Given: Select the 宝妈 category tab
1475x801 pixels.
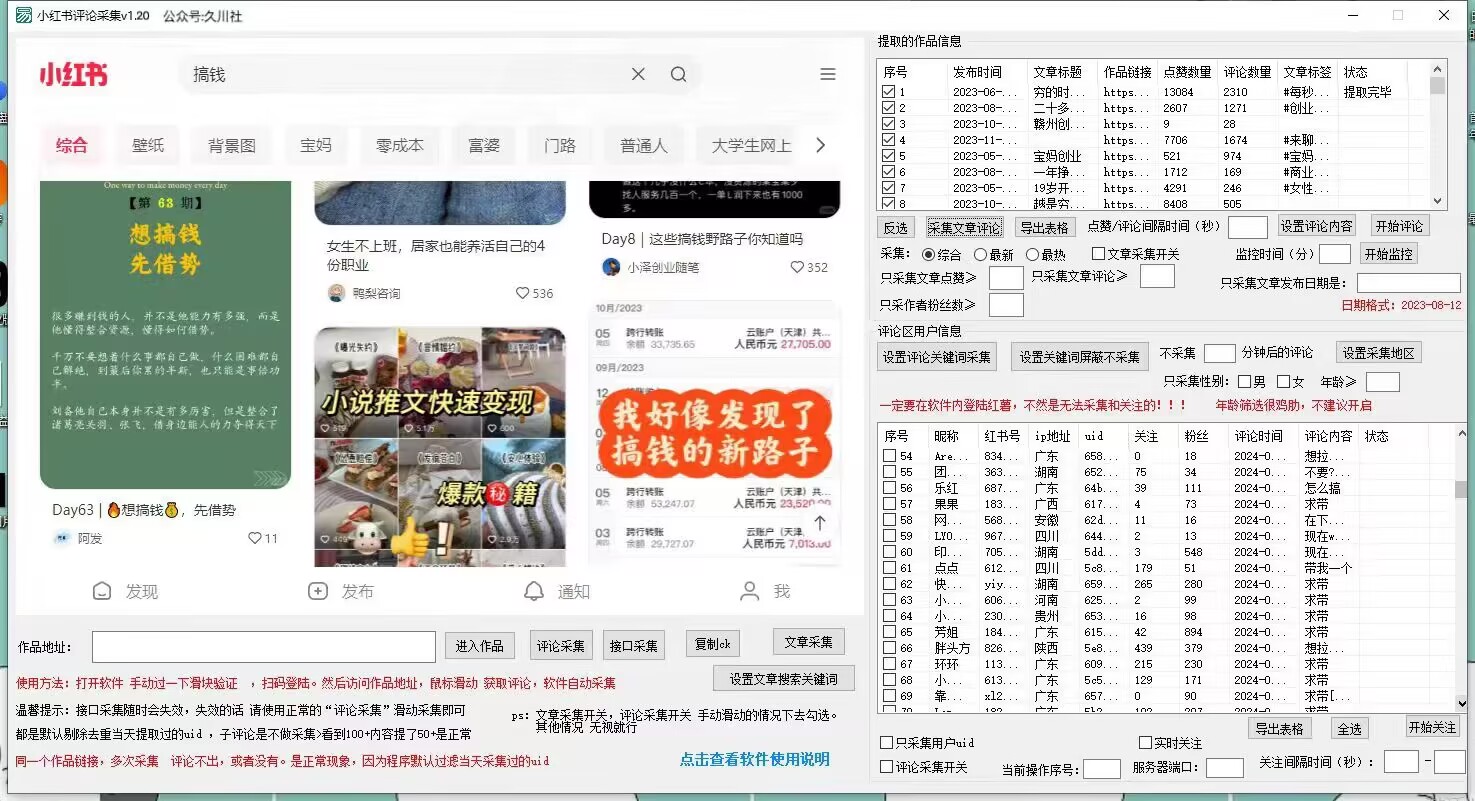Looking at the screenshot, I should coord(316,145).
